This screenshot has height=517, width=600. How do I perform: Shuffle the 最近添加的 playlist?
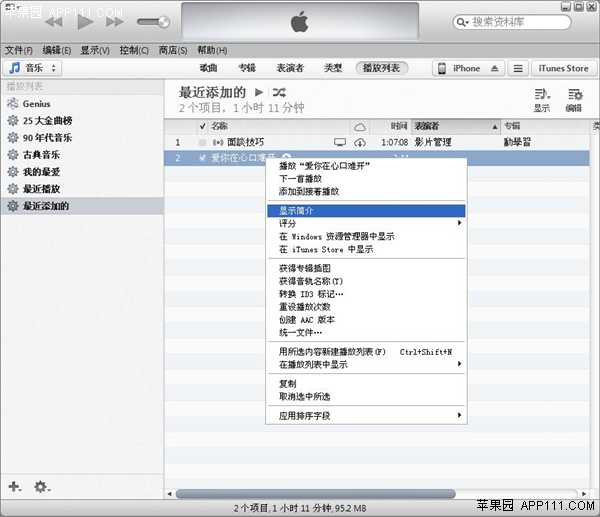277,93
